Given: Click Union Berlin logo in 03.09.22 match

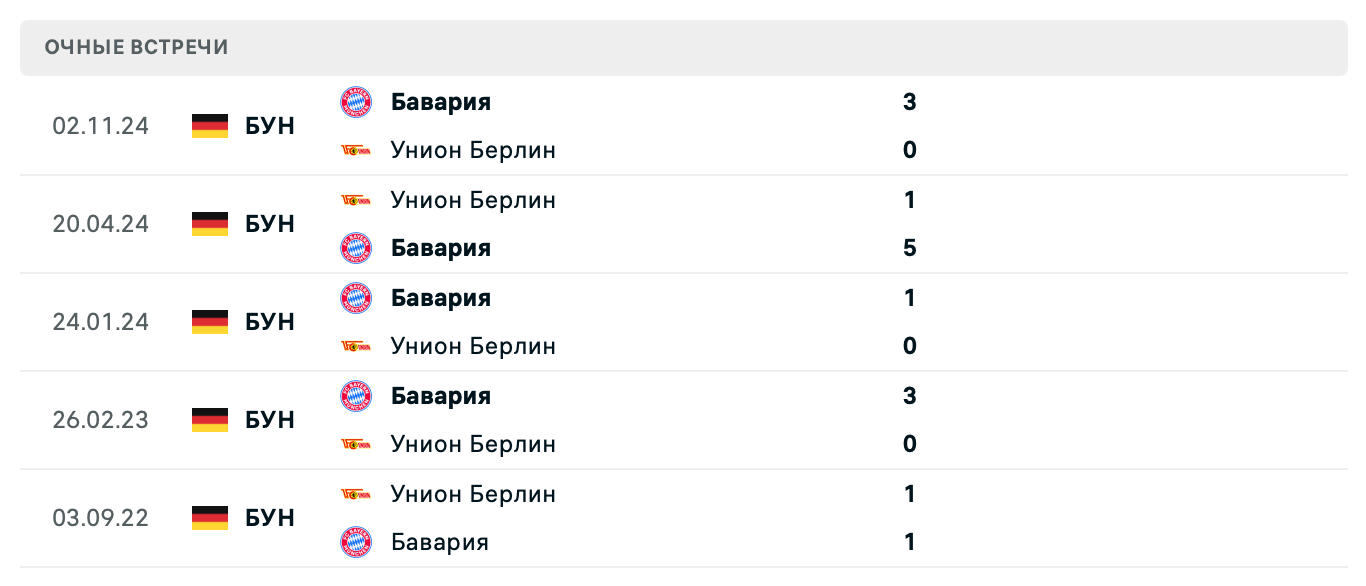Looking at the screenshot, I should pyautogui.click(x=355, y=494).
